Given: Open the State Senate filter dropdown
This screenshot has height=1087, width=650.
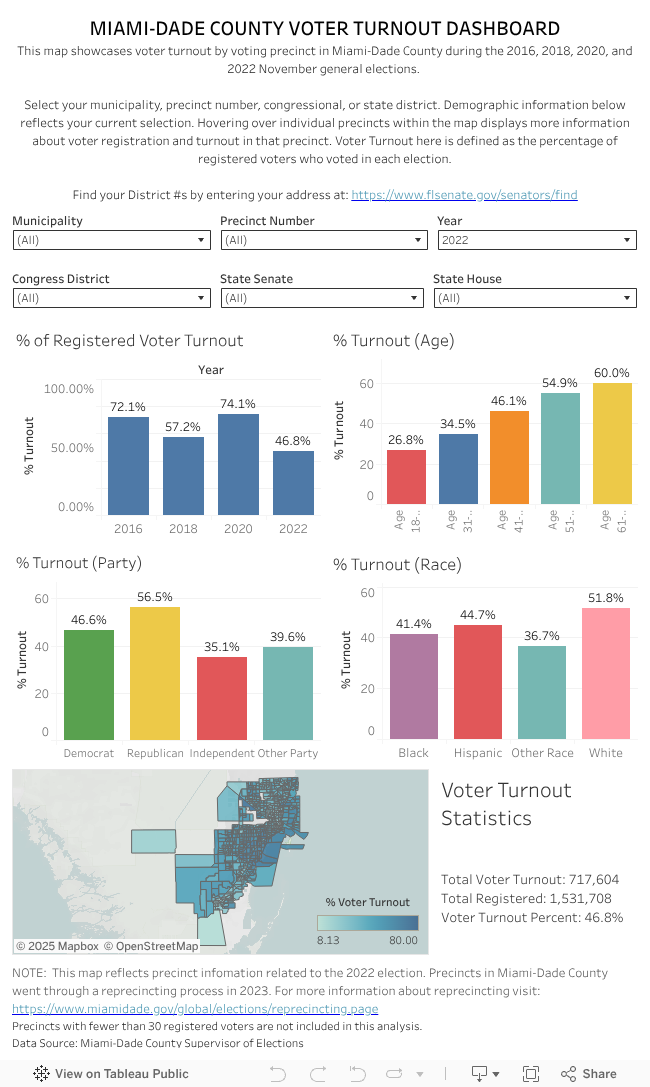Looking at the screenshot, I should click(323, 298).
